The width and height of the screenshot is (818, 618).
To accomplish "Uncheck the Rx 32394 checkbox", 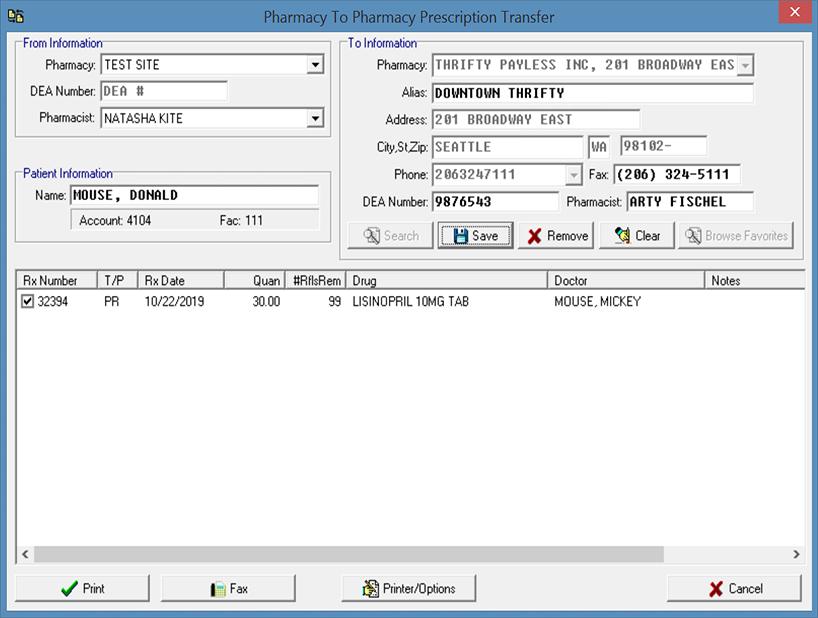I will (28, 301).
